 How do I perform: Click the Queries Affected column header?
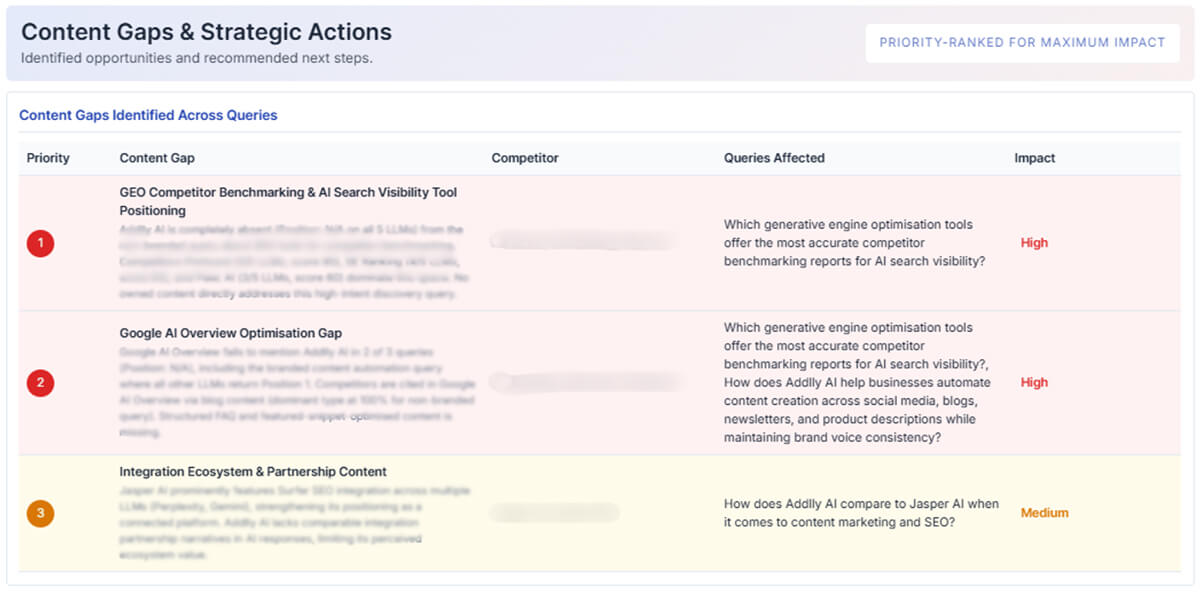click(774, 158)
